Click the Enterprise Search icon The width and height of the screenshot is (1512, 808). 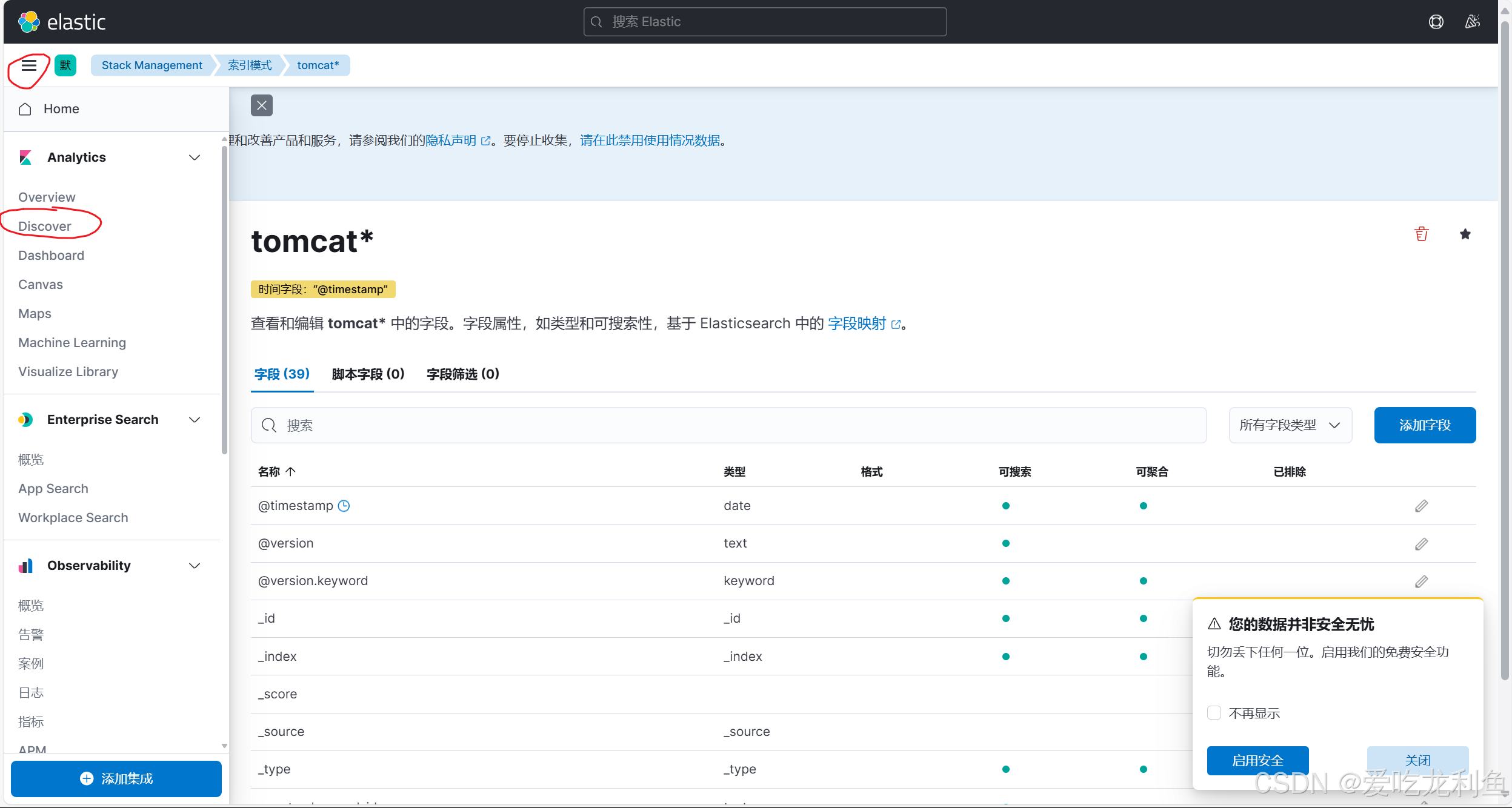coord(25,420)
